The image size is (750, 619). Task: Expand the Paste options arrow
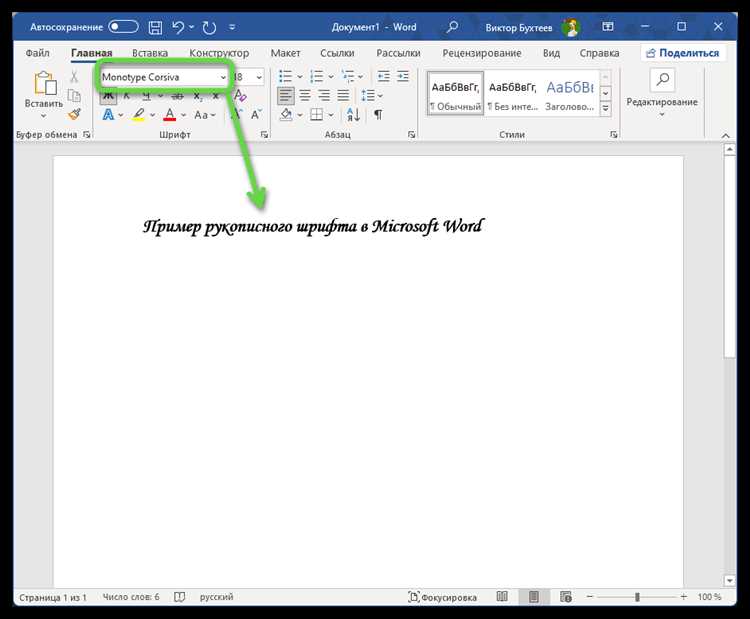pyautogui.click(x=44, y=116)
